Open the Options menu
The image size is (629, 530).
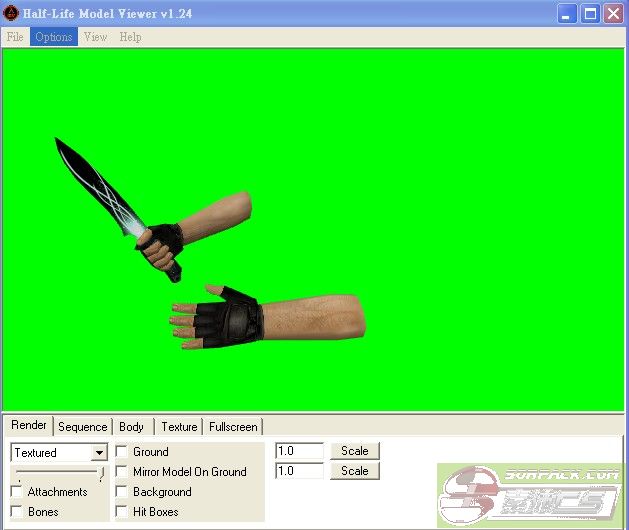[53, 37]
